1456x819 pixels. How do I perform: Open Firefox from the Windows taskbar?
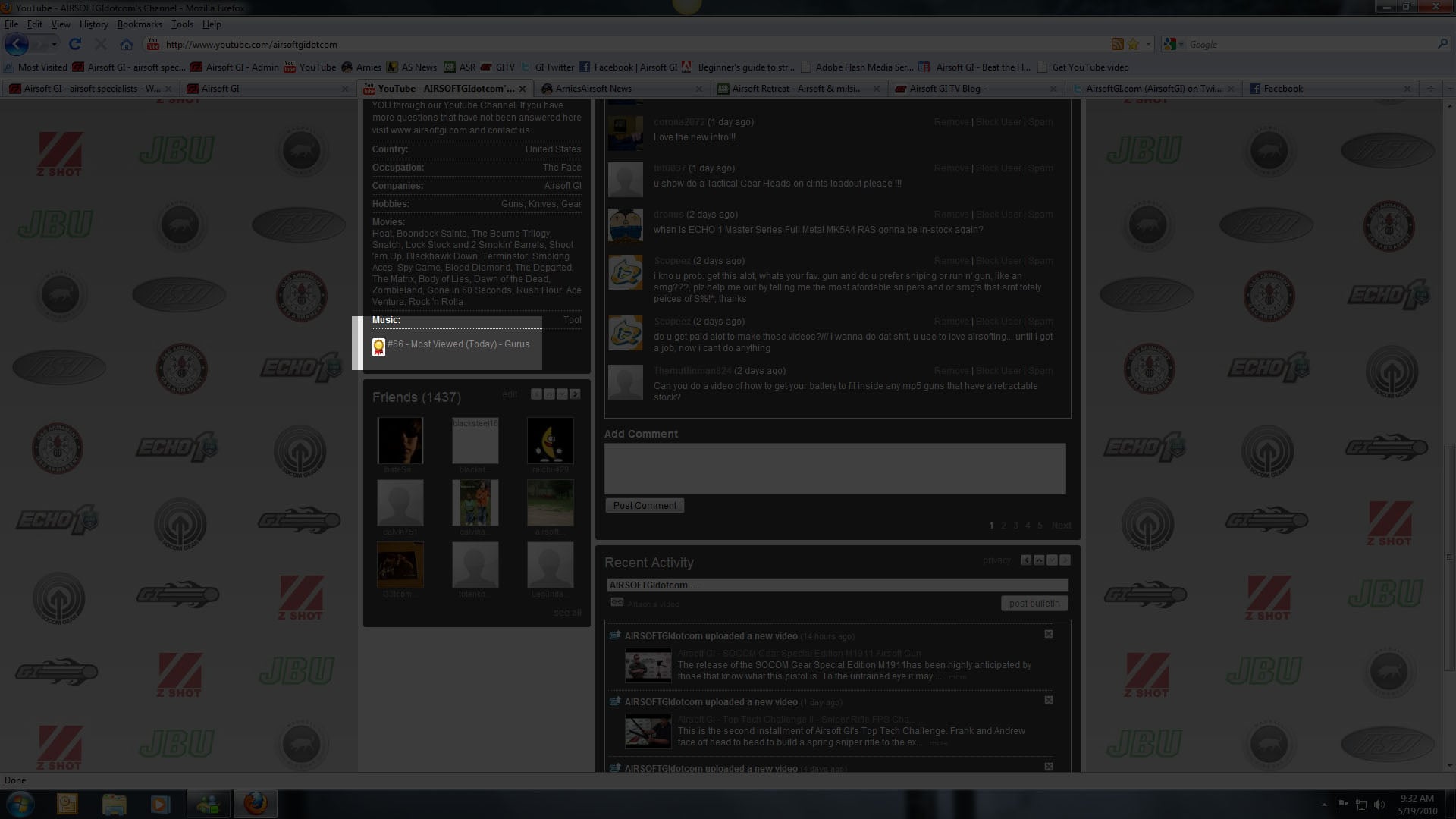point(256,804)
